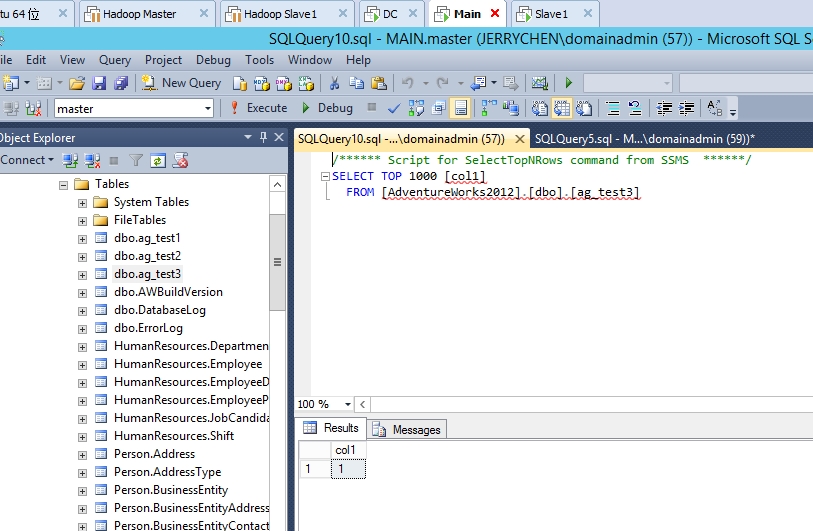Parse query with blue checkmark
Screen dimensions: 813x531
[x=394, y=108]
